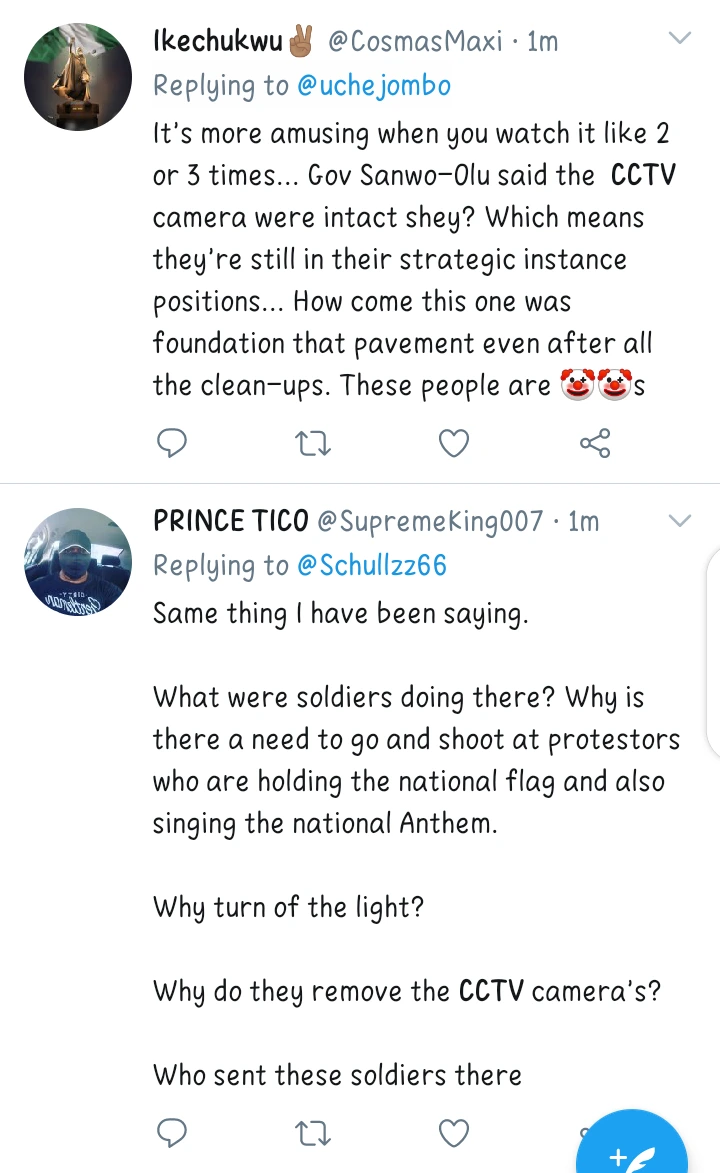This screenshot has width=720, height=1173.
Task: Open @Schullzz66 mention link
Action: click(371, 566)
